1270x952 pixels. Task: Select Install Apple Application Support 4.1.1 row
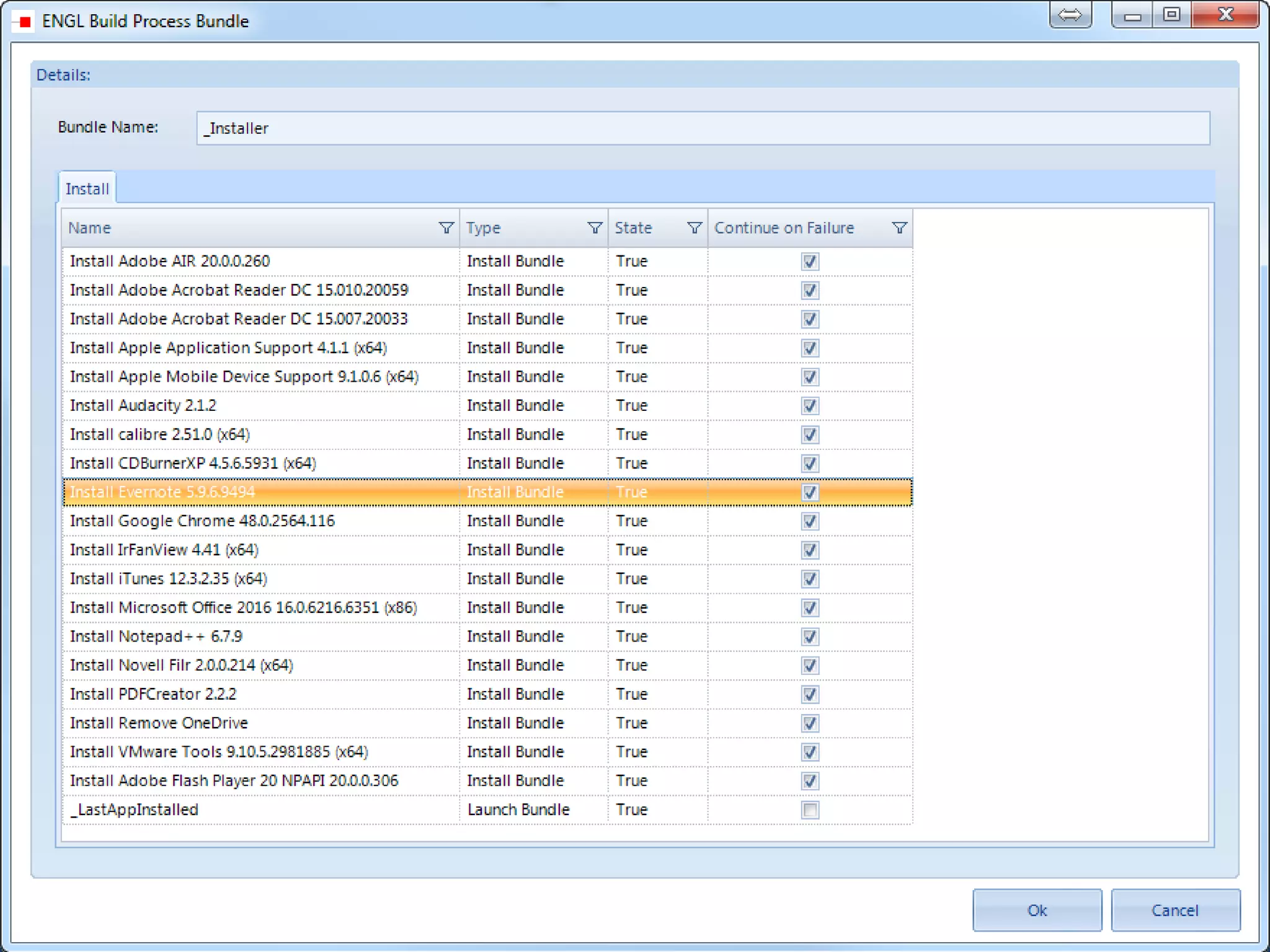tap(487, 348)
